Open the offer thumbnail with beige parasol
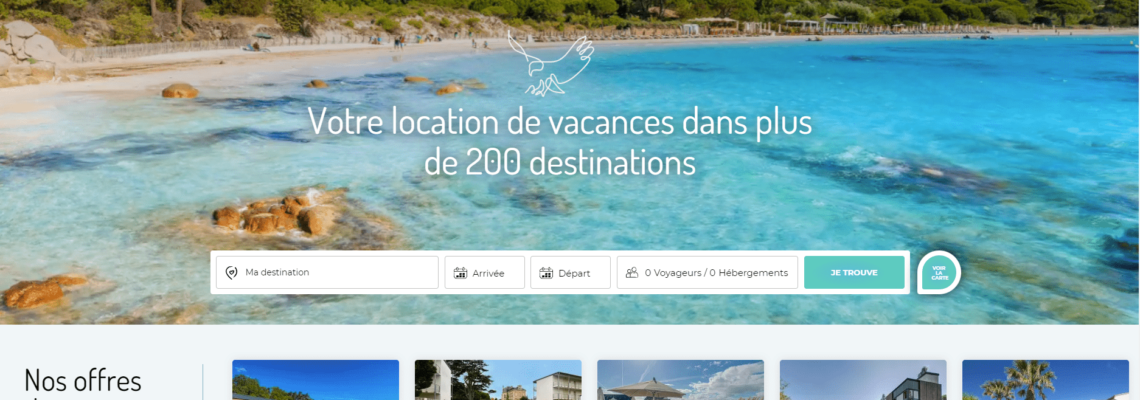 (681, 380)
